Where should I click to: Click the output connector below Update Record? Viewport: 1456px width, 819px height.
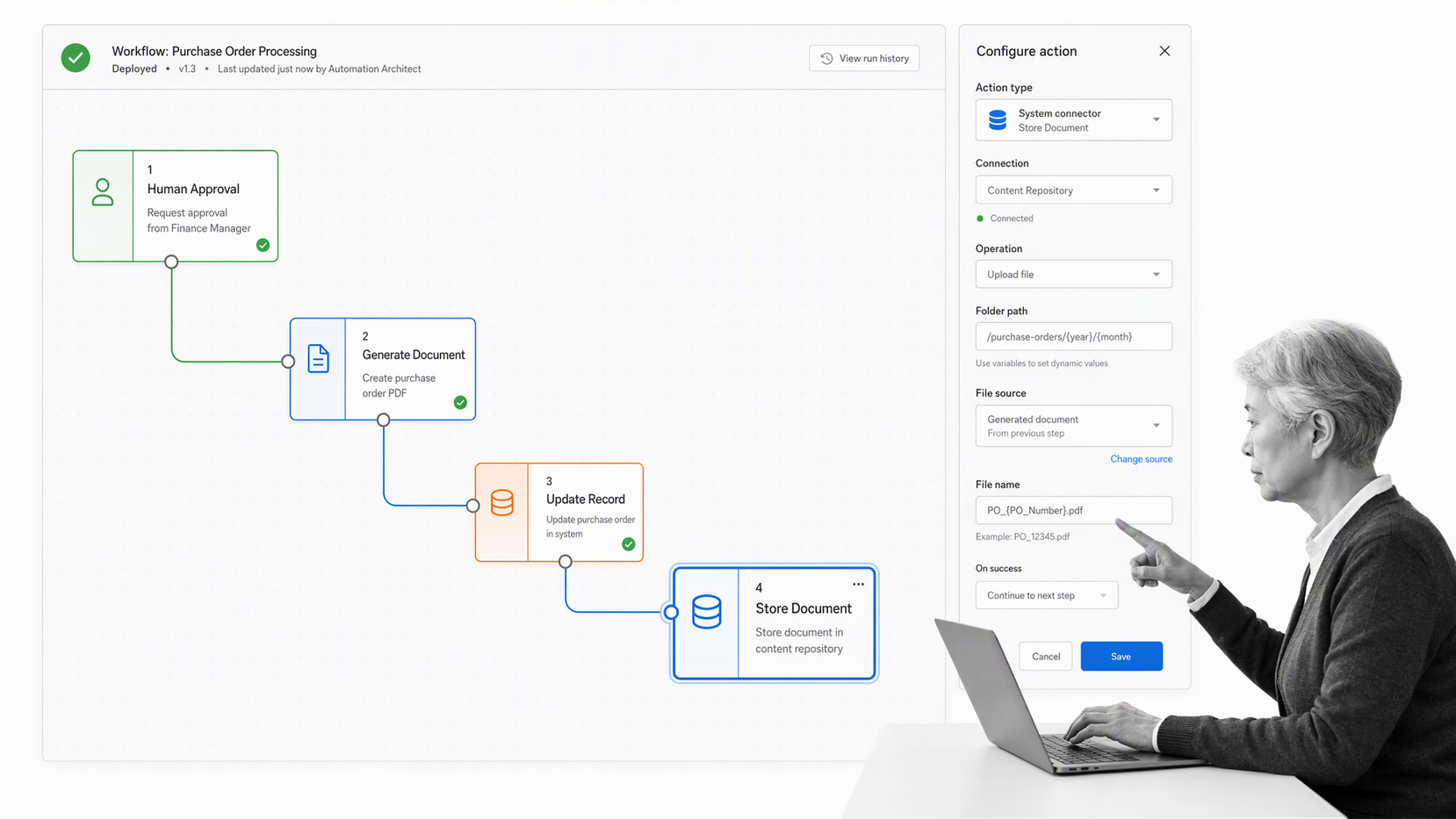tap(566, 562)
